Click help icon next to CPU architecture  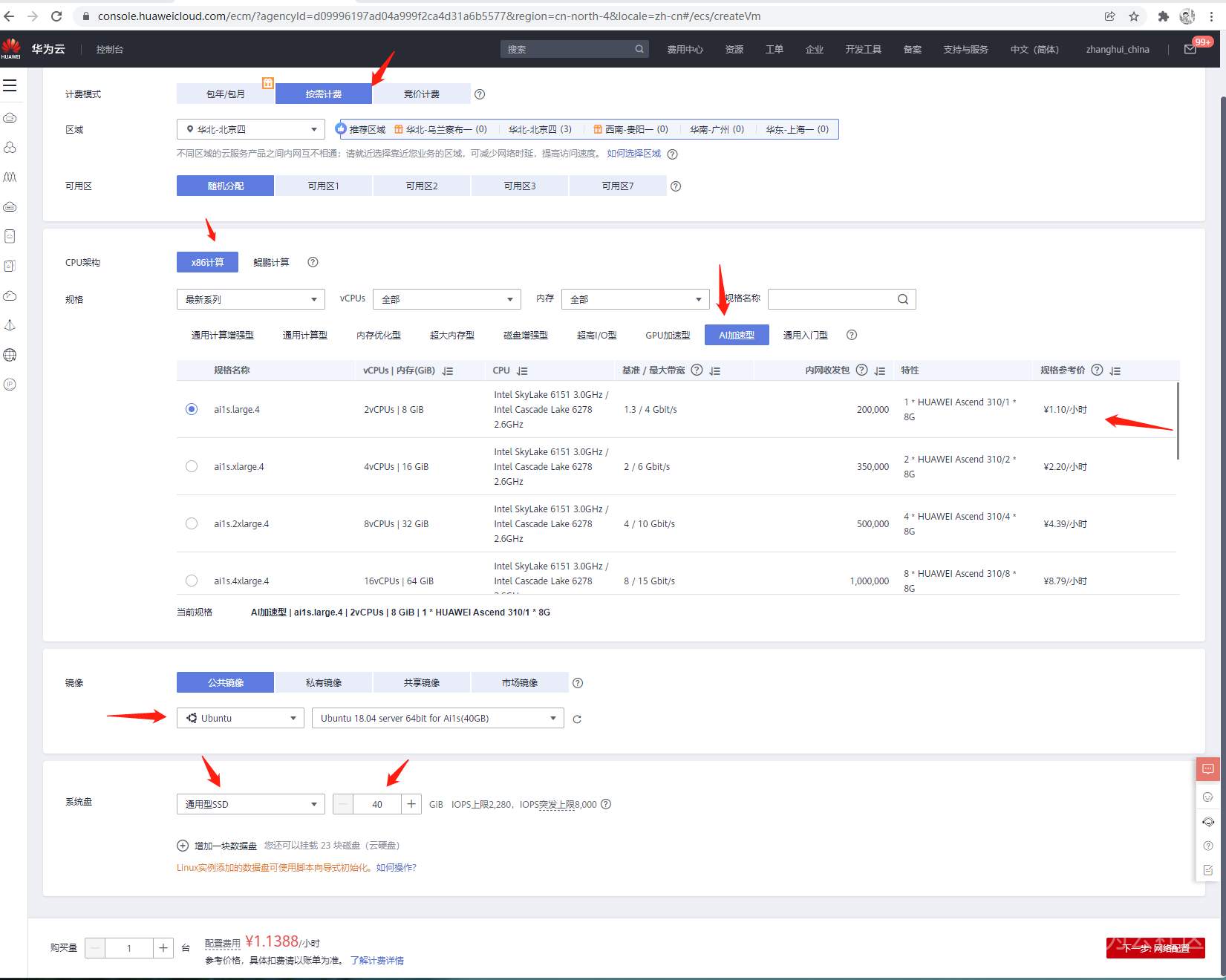click(313, 262)
